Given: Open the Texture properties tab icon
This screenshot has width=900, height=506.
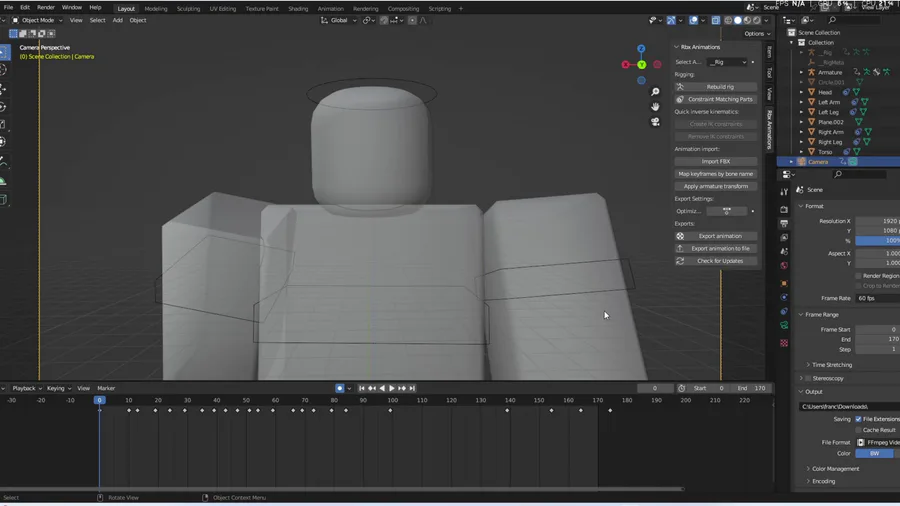Looking at the screenshot, I should tap(784, 343).
